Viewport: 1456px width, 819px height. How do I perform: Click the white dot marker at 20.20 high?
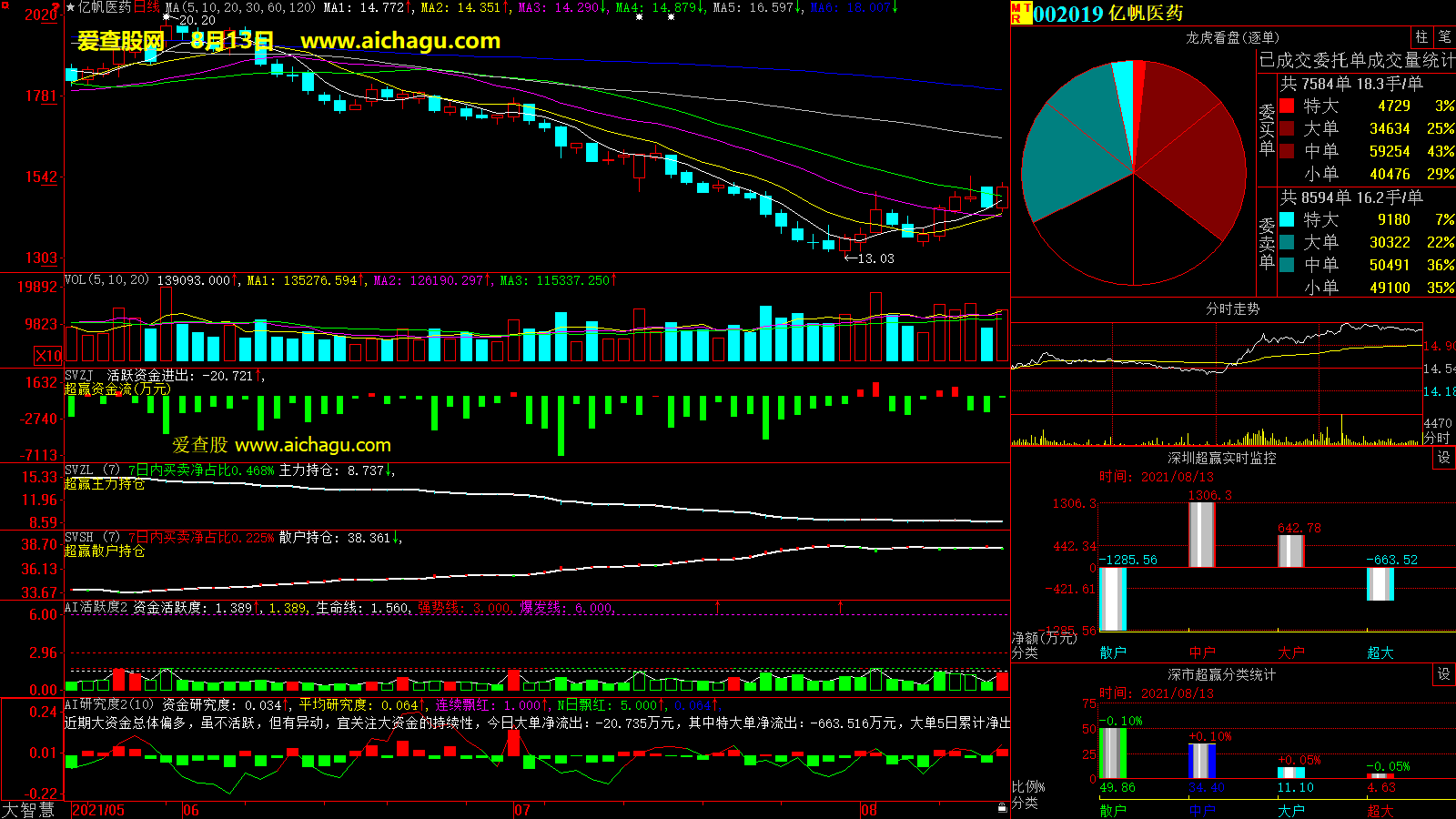click(x=166, y=17)
